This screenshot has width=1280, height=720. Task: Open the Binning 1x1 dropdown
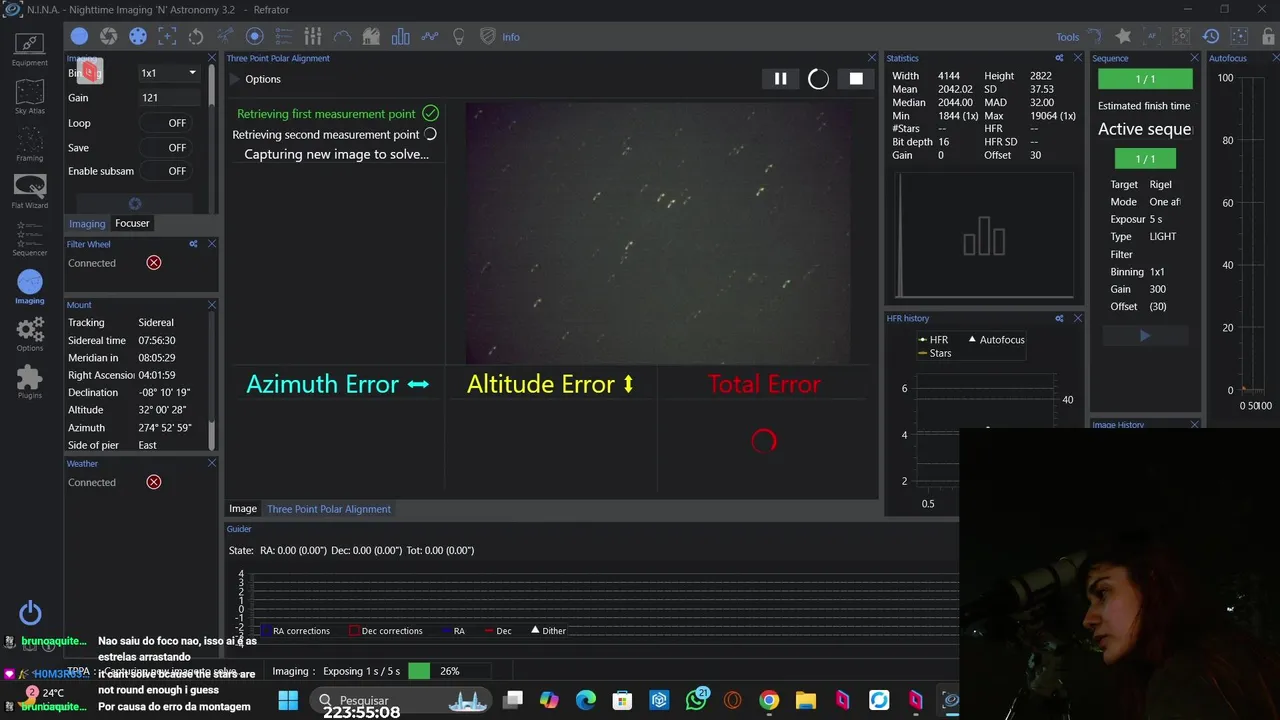click(x=168, y=73)
